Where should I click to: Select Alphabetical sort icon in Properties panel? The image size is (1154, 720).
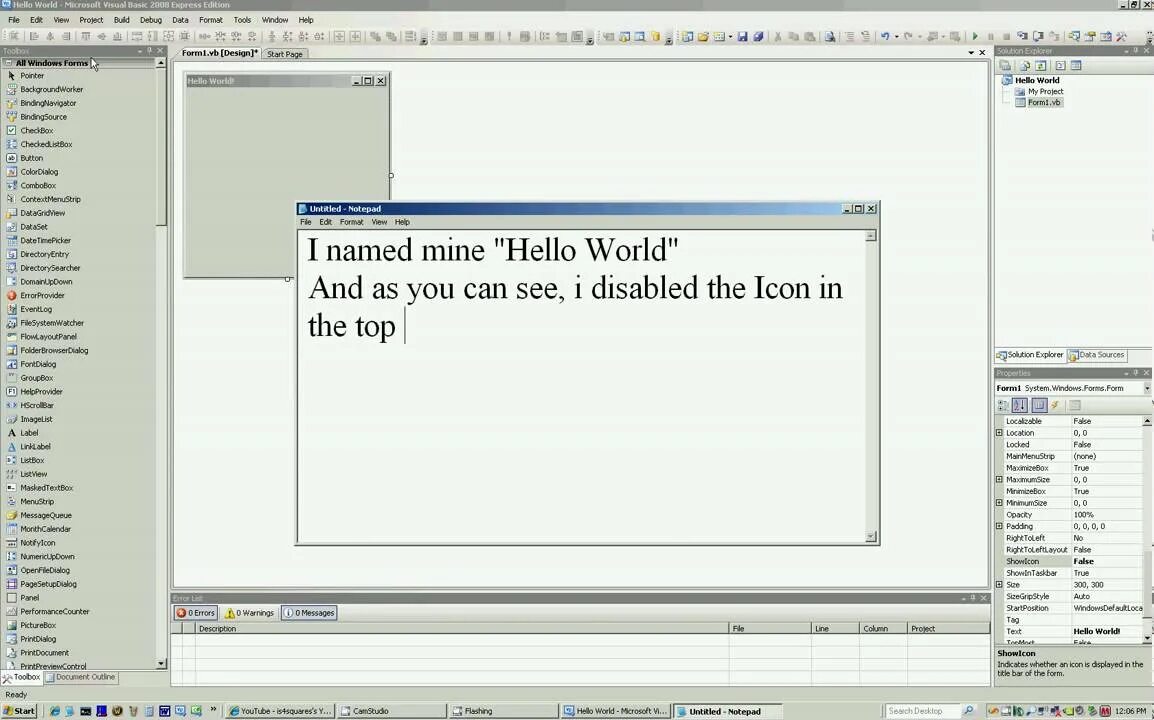pyautogui.click(x=1019, y=405)
